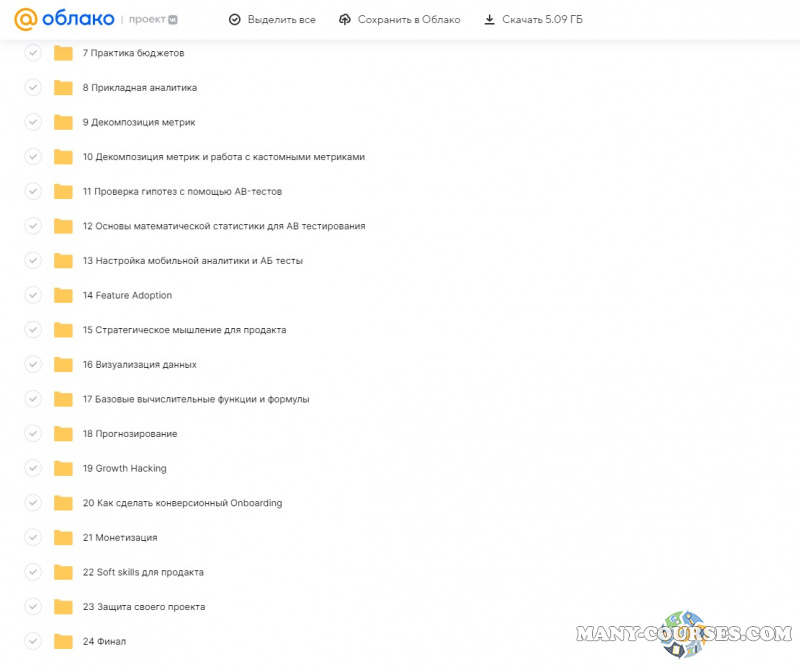The height and width of the screenshot is (667, 800).
Task: Open folder icon for 7 Практика бюджетов
Action: (x=64, y=53)
